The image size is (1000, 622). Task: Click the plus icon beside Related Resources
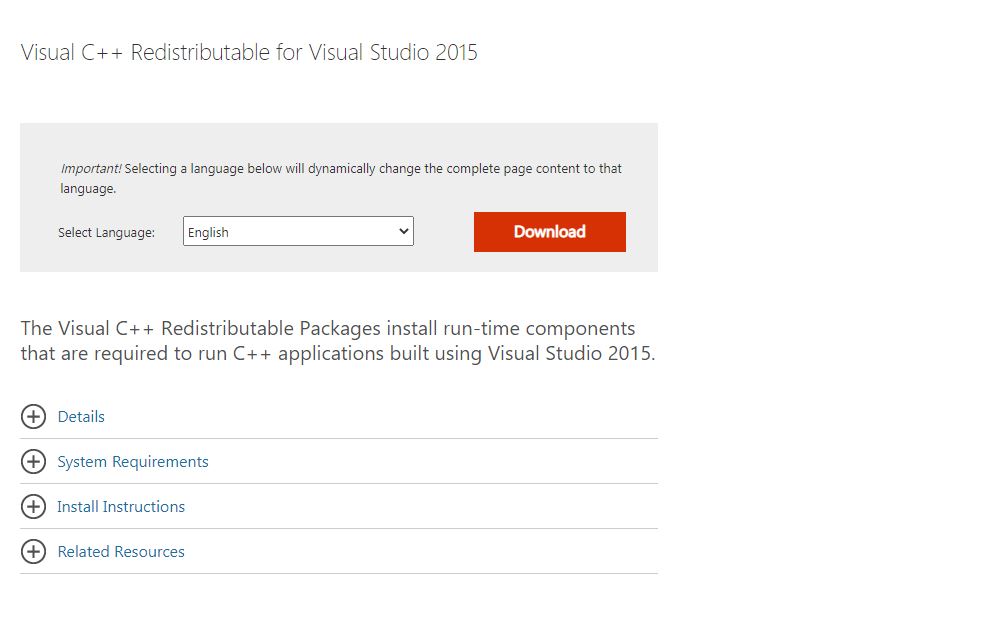(33, 551)
